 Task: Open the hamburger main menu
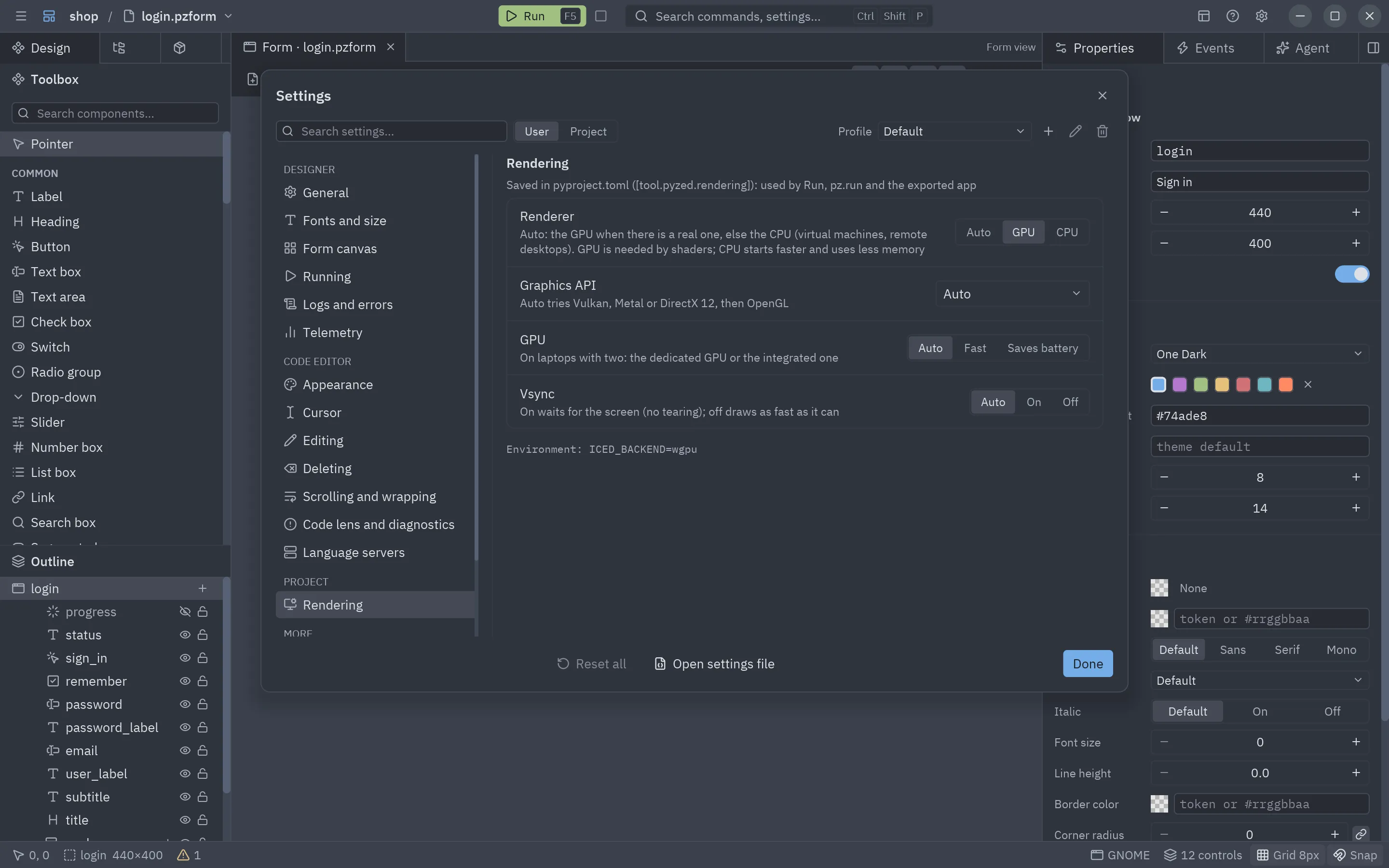[21, 16]
